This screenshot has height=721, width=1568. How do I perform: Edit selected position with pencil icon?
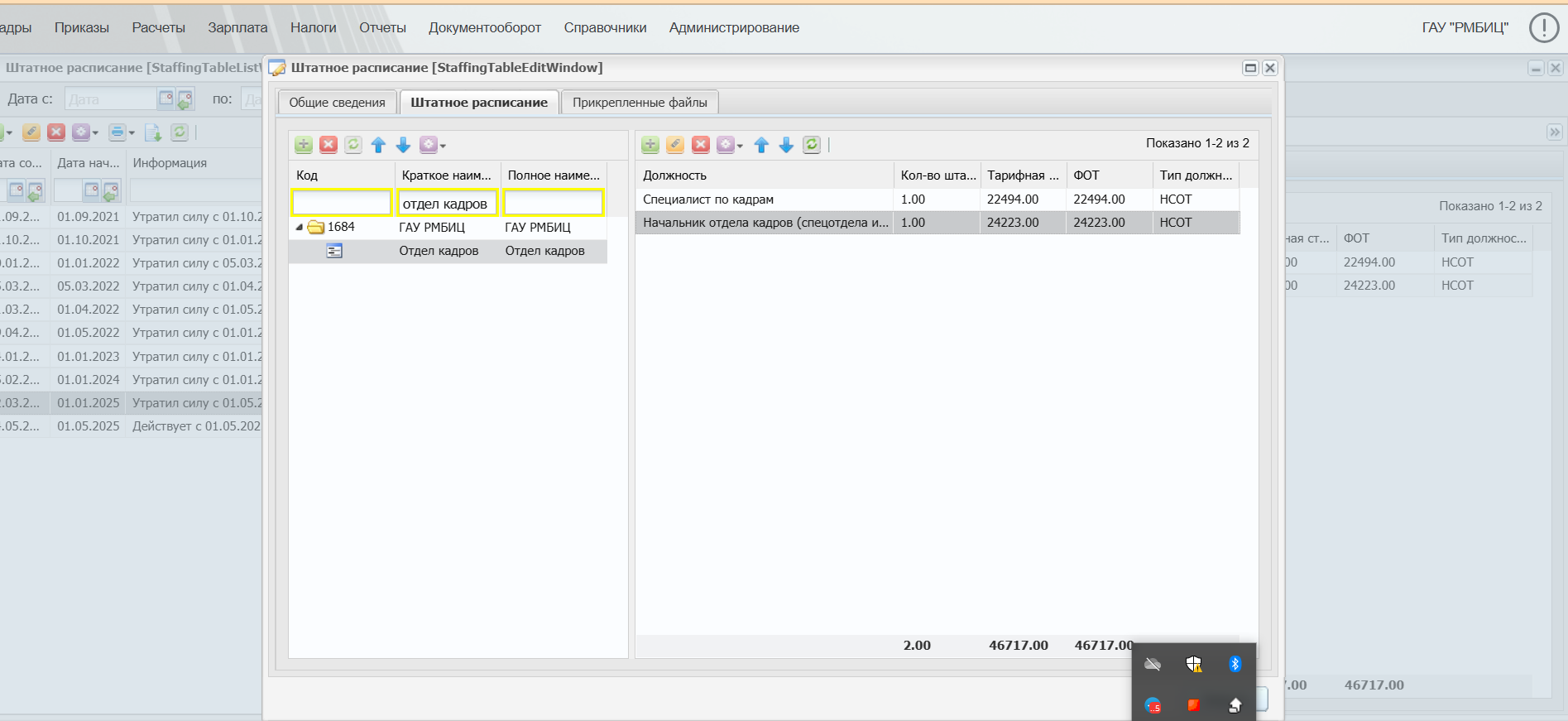point(675,145)
